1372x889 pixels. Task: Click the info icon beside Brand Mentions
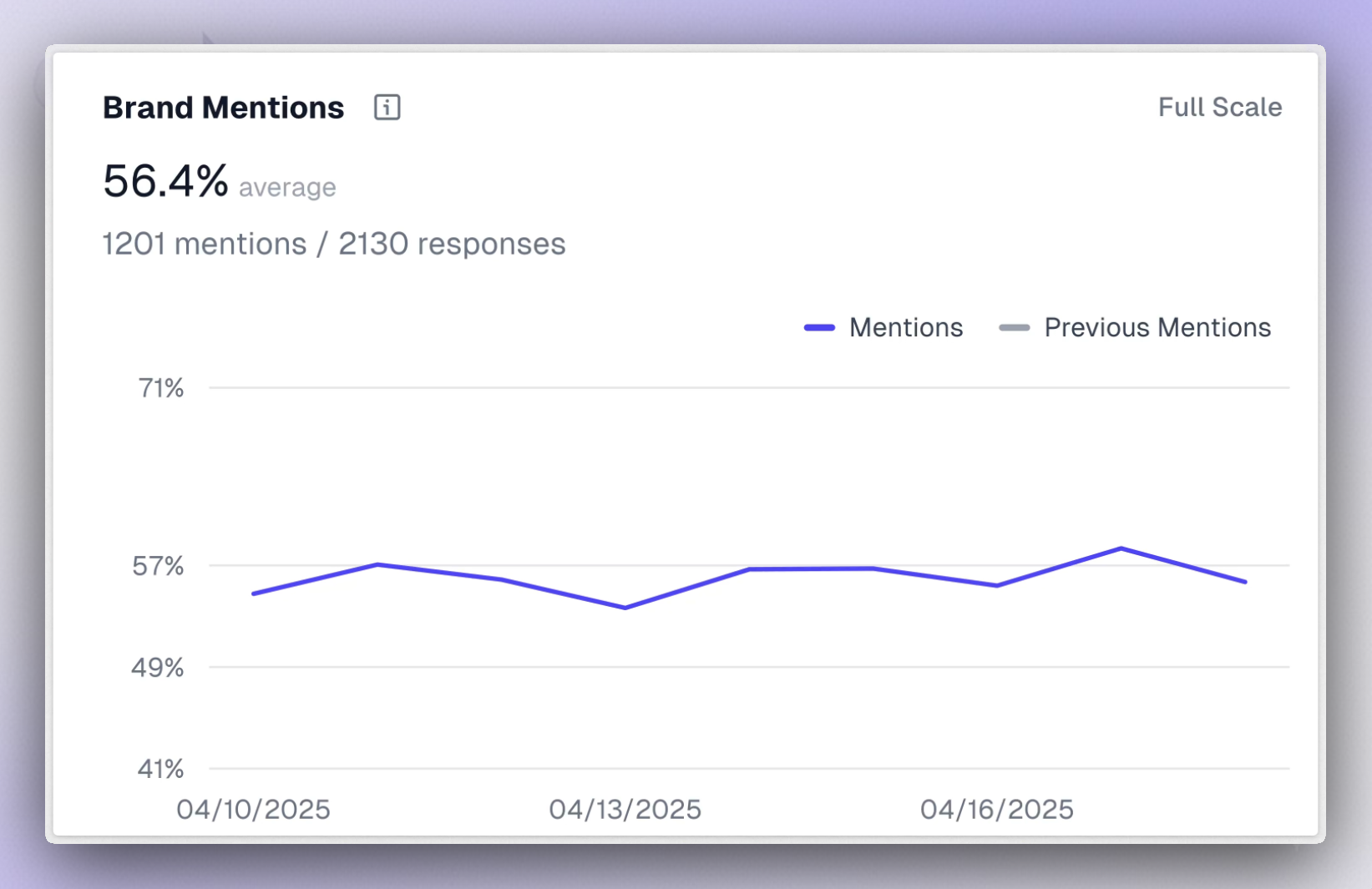(x=387, y=107)
